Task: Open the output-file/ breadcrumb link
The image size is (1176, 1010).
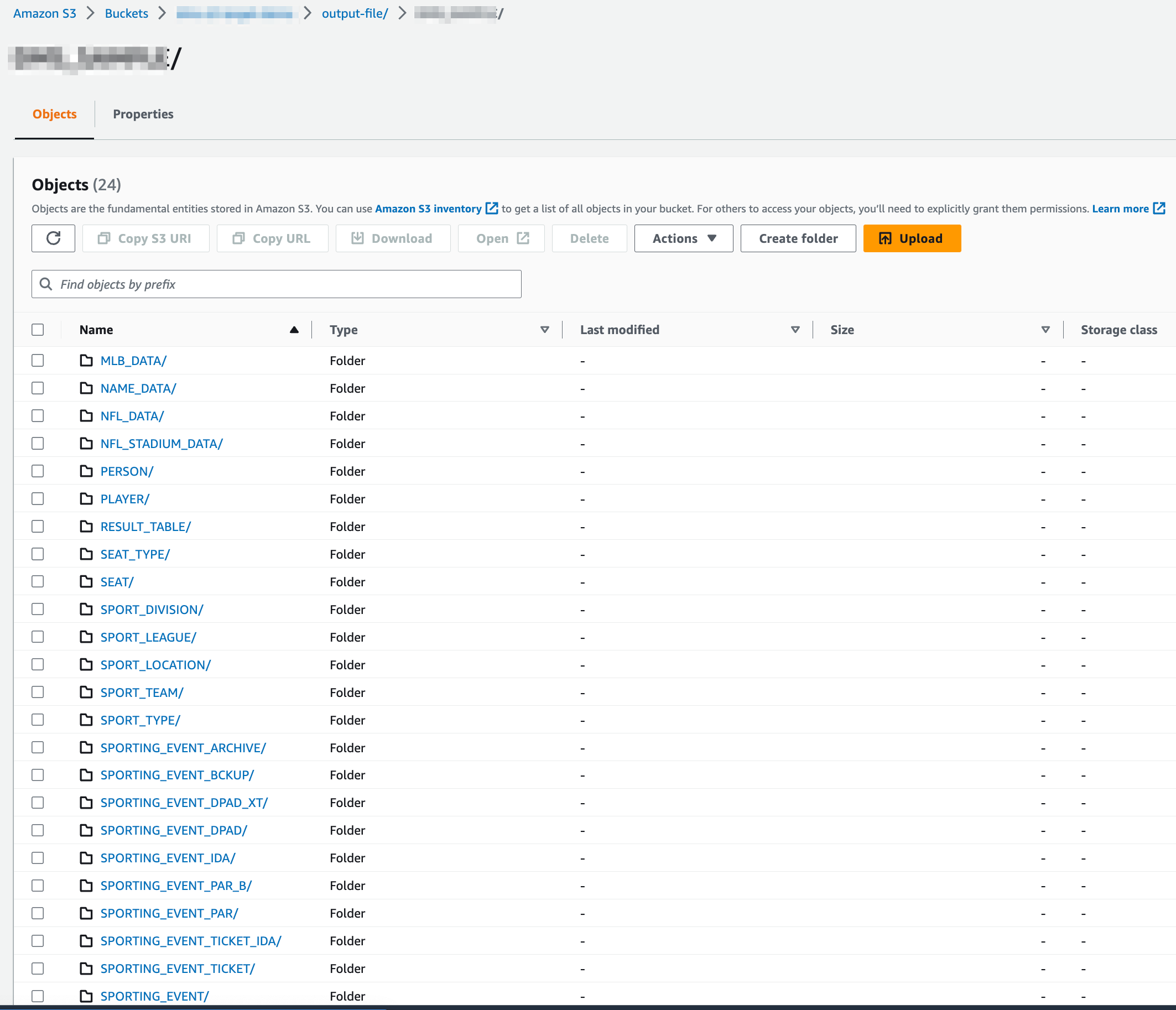Action: click(355, 14)
